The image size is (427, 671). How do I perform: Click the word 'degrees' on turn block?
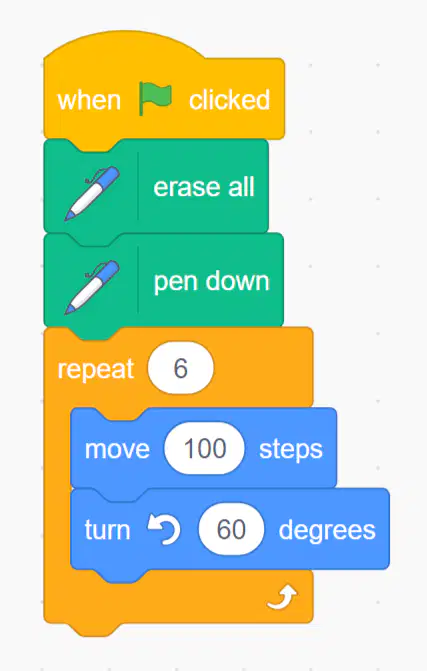click(327, 531)
